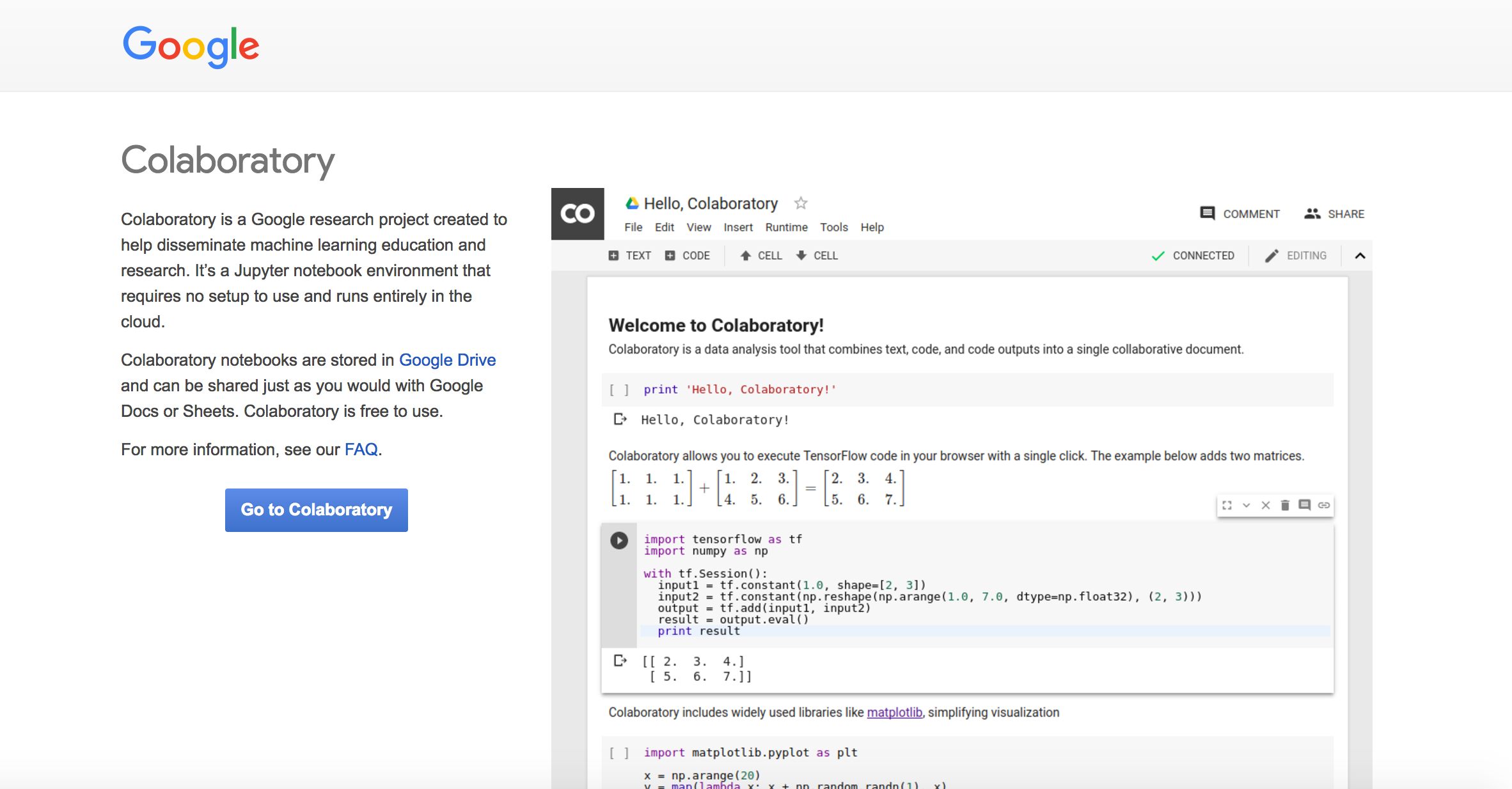The width and height of the screenshot is (1512, 789).
Task: Collapse the header with the up chevron
Action: pyautogui.click(x=1360, y=256)
